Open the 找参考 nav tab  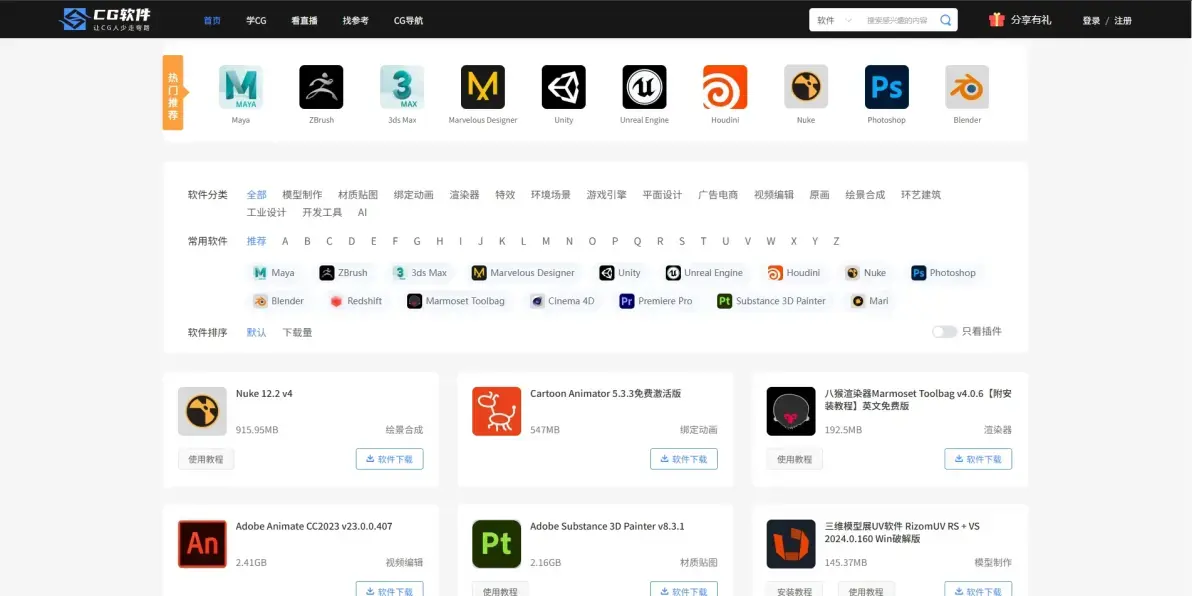(356, 21)
